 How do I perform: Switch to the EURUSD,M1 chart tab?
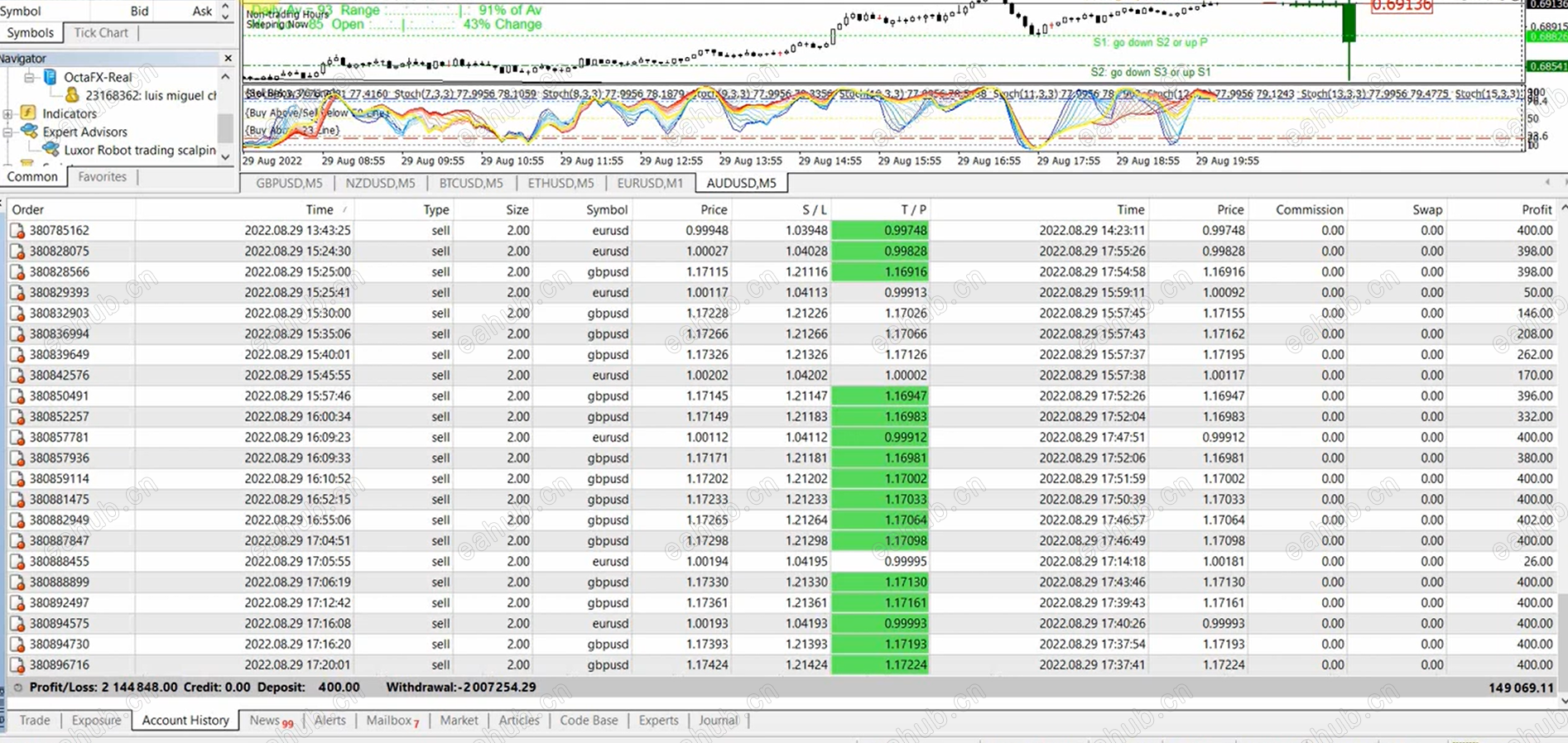650,183
